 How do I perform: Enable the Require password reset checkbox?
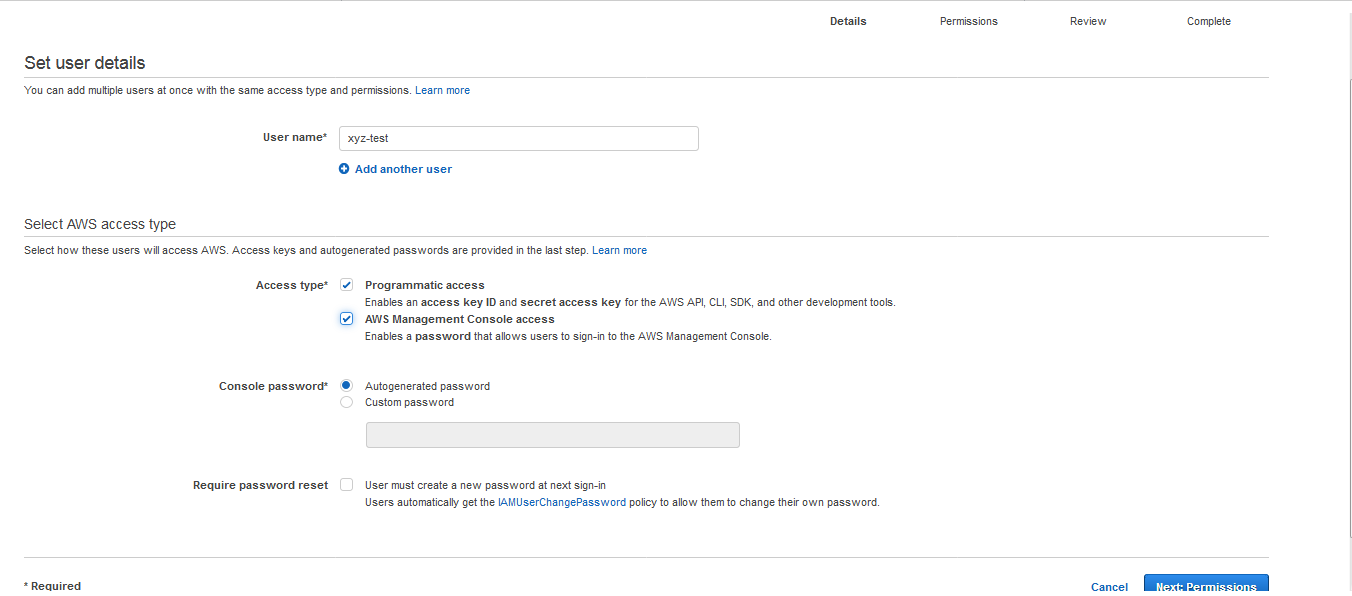[346, 484]
